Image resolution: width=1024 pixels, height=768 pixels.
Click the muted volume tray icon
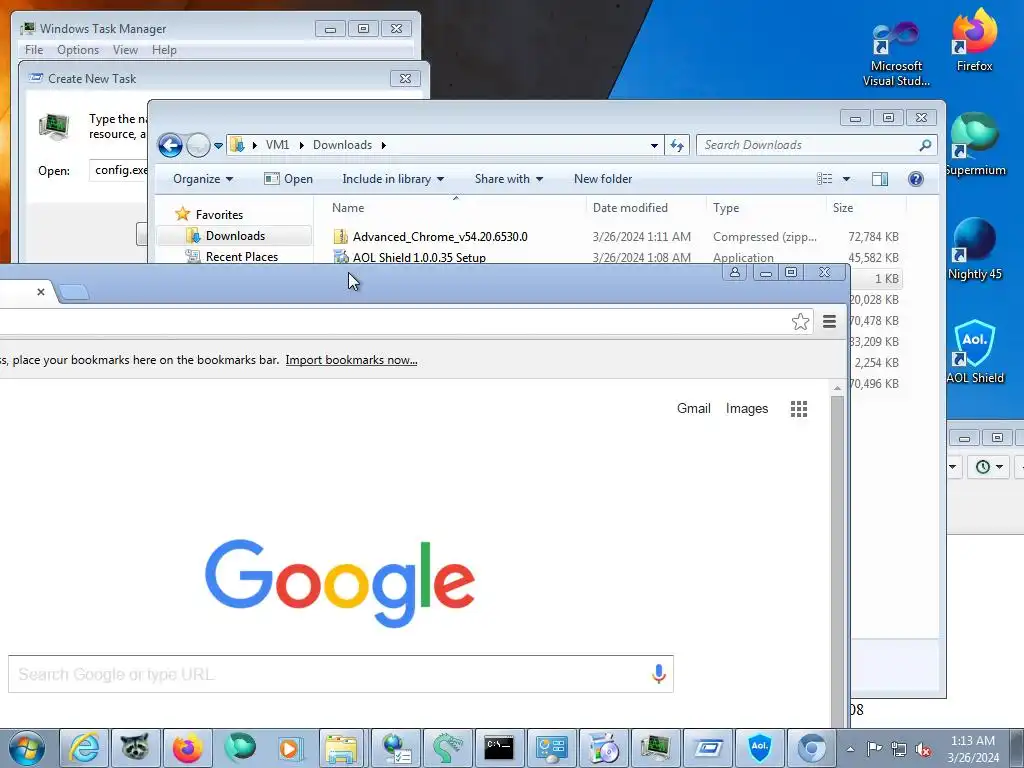click(923, 749)
